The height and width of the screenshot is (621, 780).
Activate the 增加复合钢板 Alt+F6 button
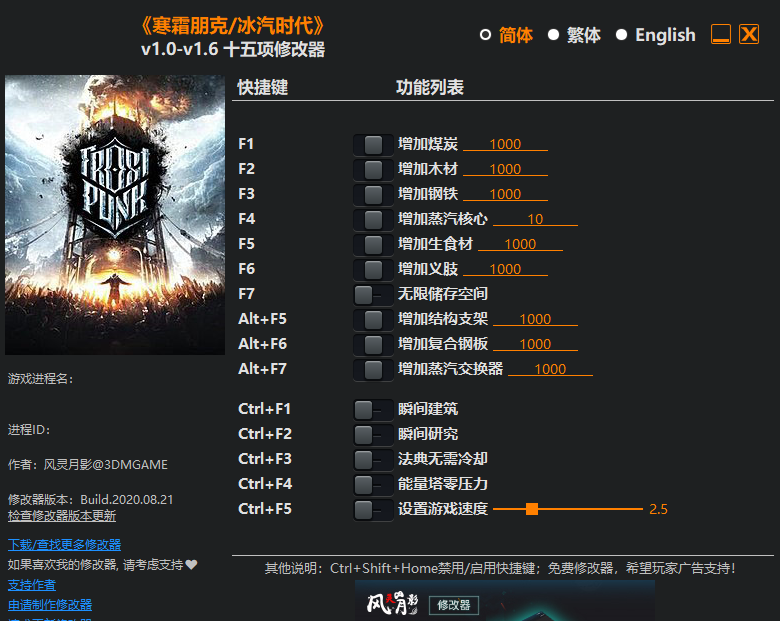point(373,344)
